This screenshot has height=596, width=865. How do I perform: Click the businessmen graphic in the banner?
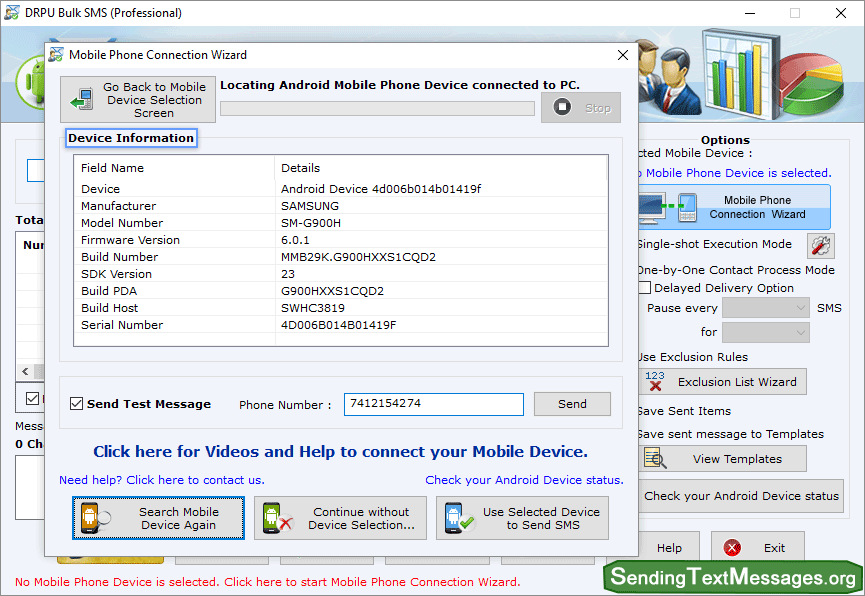(669, 76)
